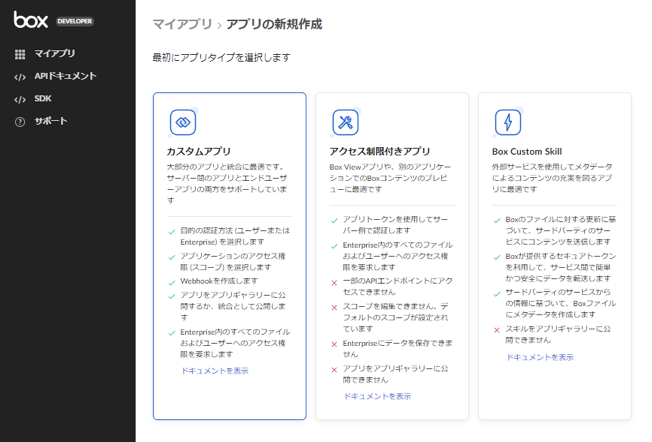Click the Webhookを作成します feature line
The image size is (652, 442).
(219, 281)
